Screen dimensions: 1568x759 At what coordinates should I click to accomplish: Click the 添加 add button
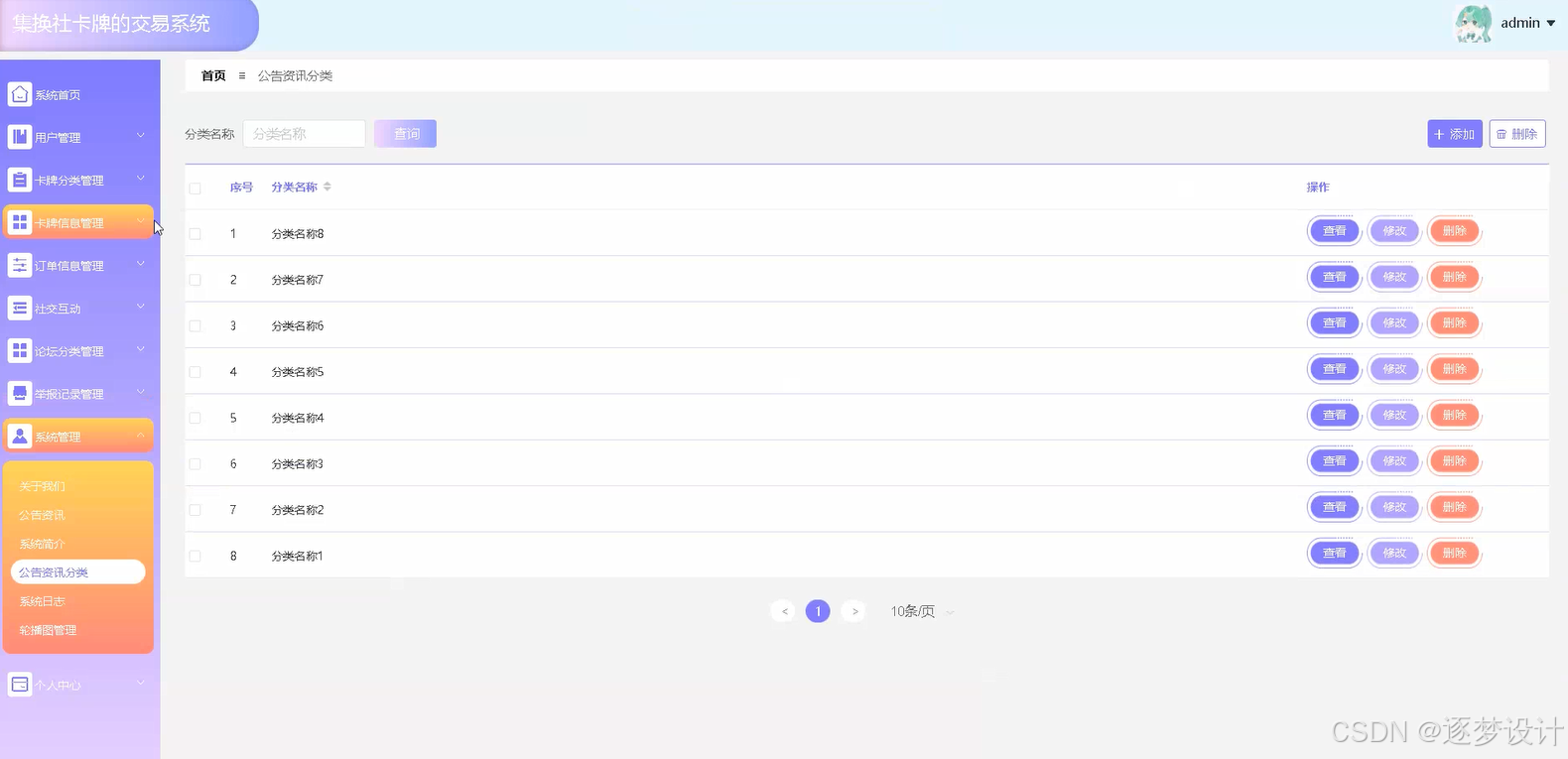click(1455, 134)
